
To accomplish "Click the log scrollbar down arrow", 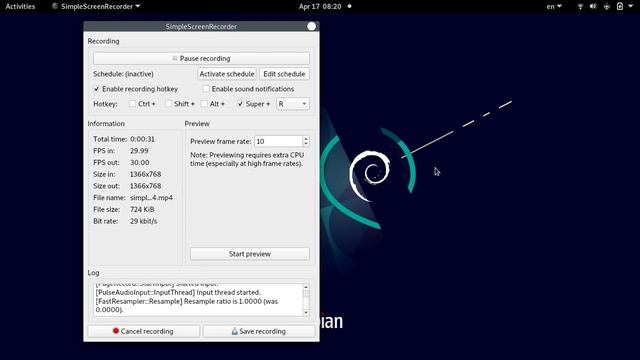I will point(306,313).
